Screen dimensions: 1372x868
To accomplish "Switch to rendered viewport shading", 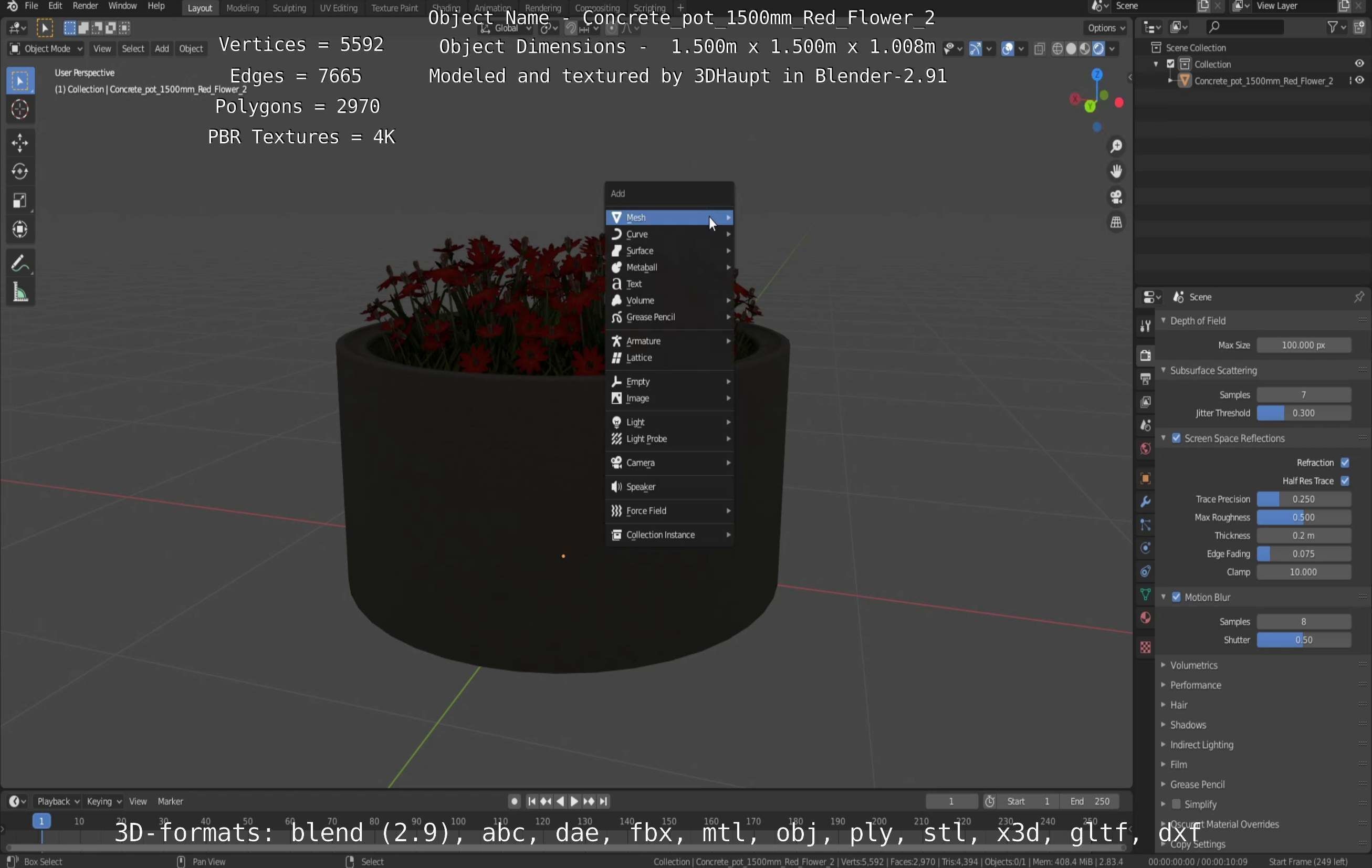I will click(1098, 49).
